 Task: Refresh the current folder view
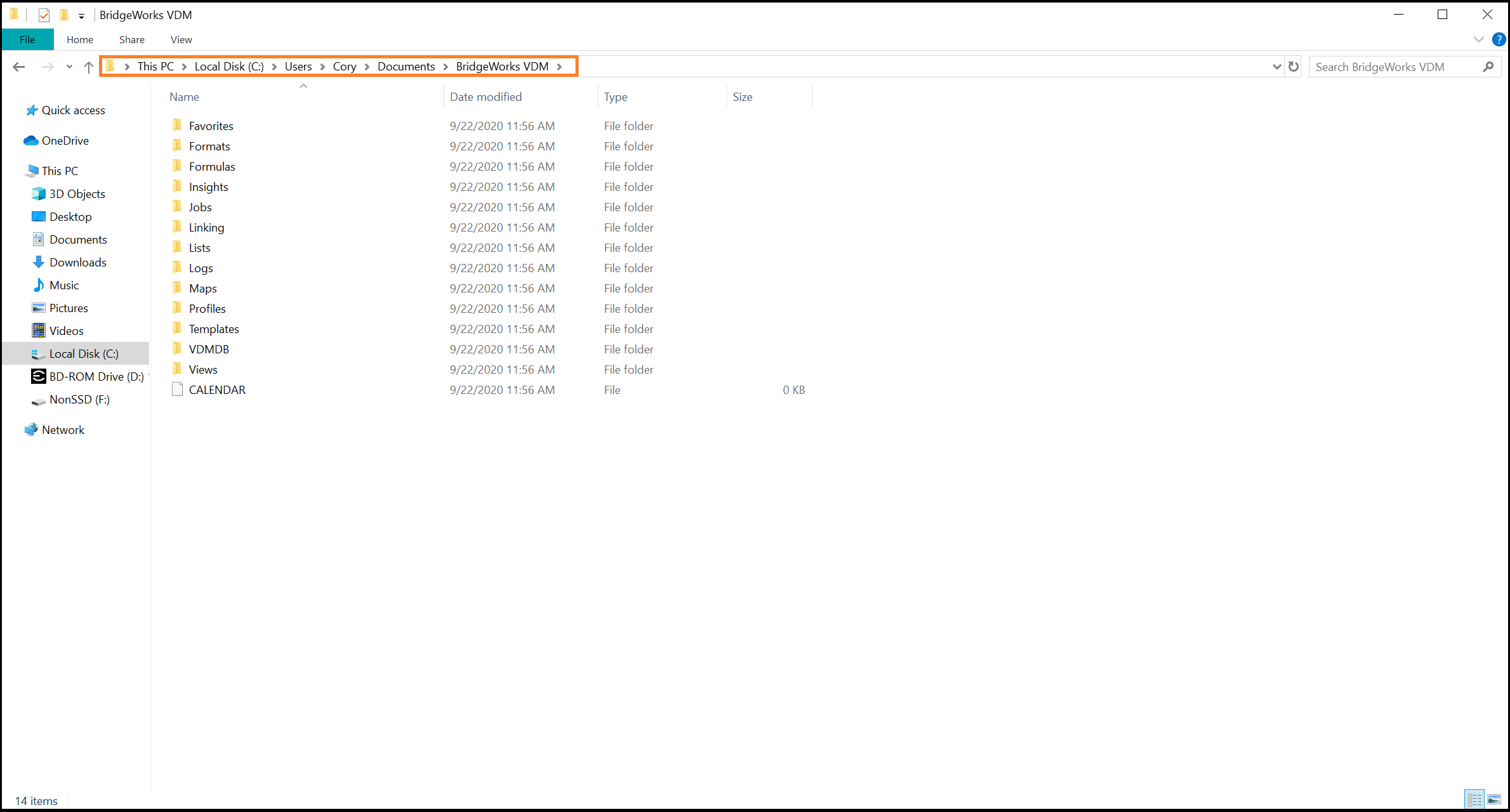(1294, 67)
